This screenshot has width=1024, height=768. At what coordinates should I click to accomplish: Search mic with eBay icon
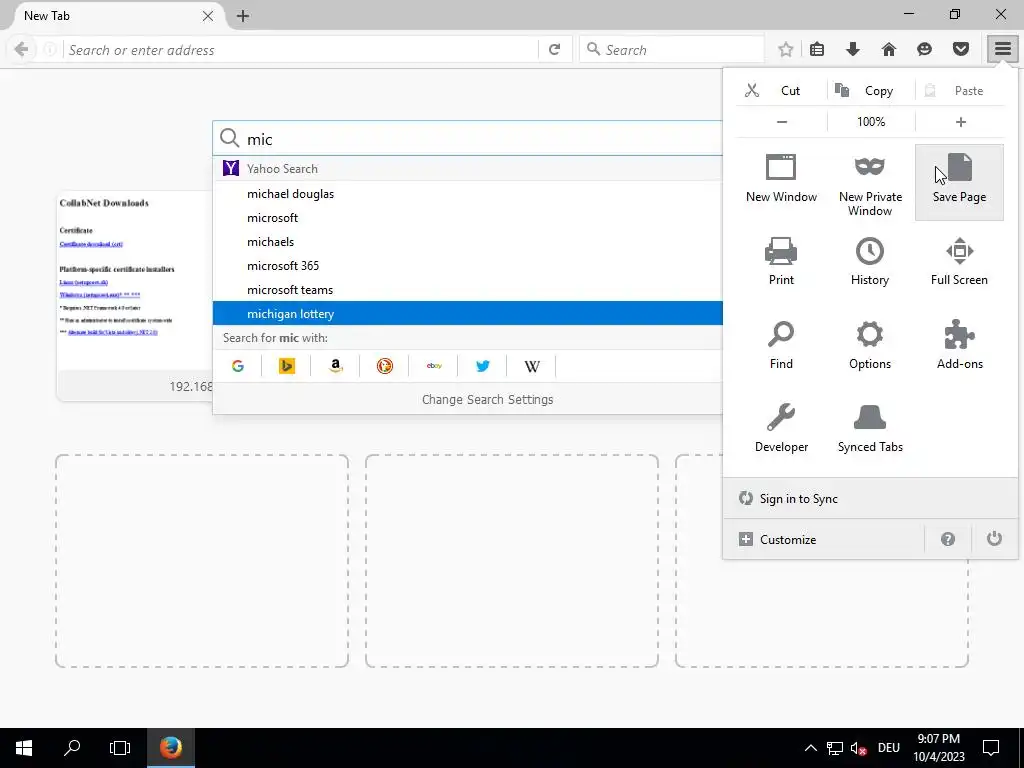pyautogui.click(x=434, y=366)
